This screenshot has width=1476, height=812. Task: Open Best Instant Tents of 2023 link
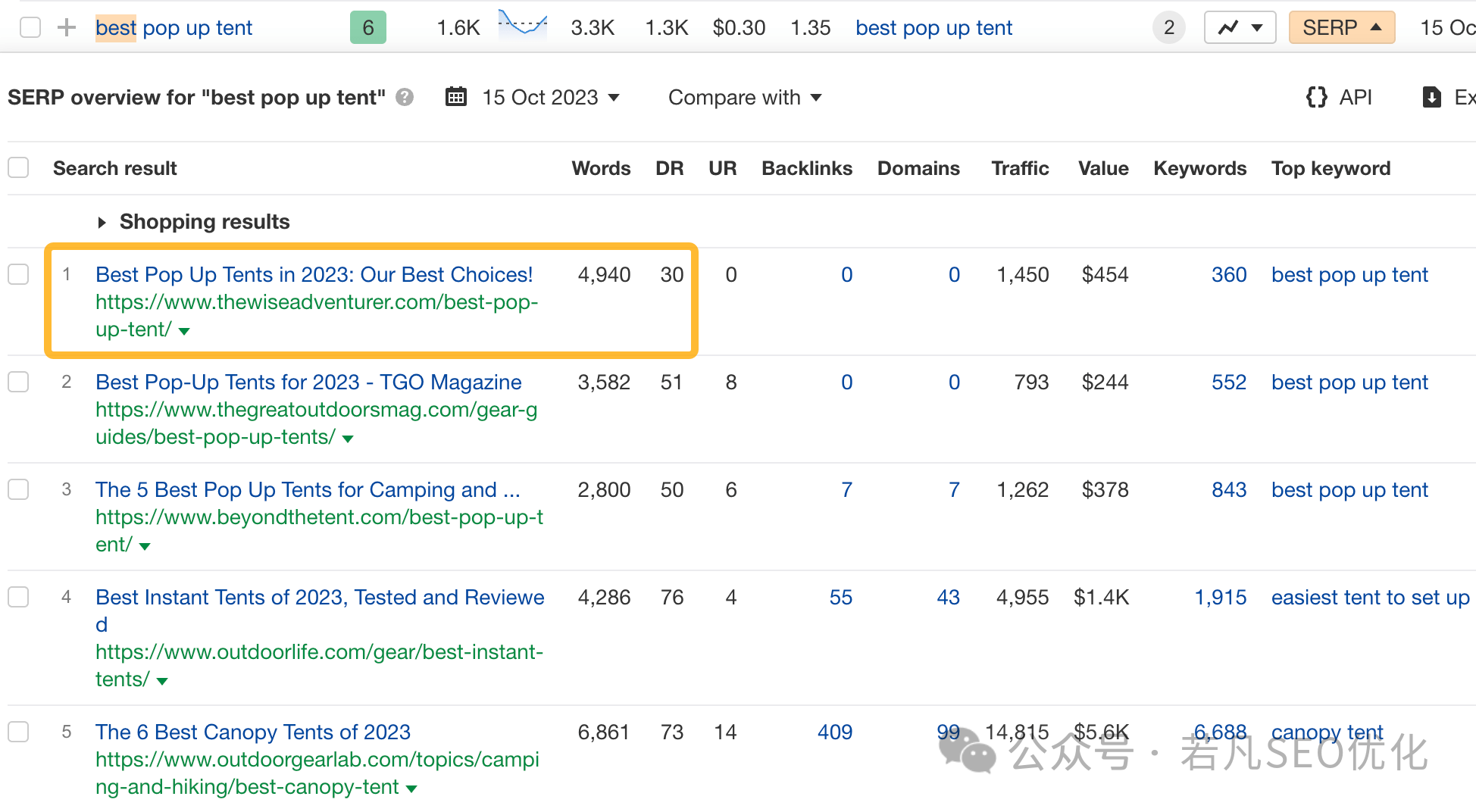tap(320, 611)
